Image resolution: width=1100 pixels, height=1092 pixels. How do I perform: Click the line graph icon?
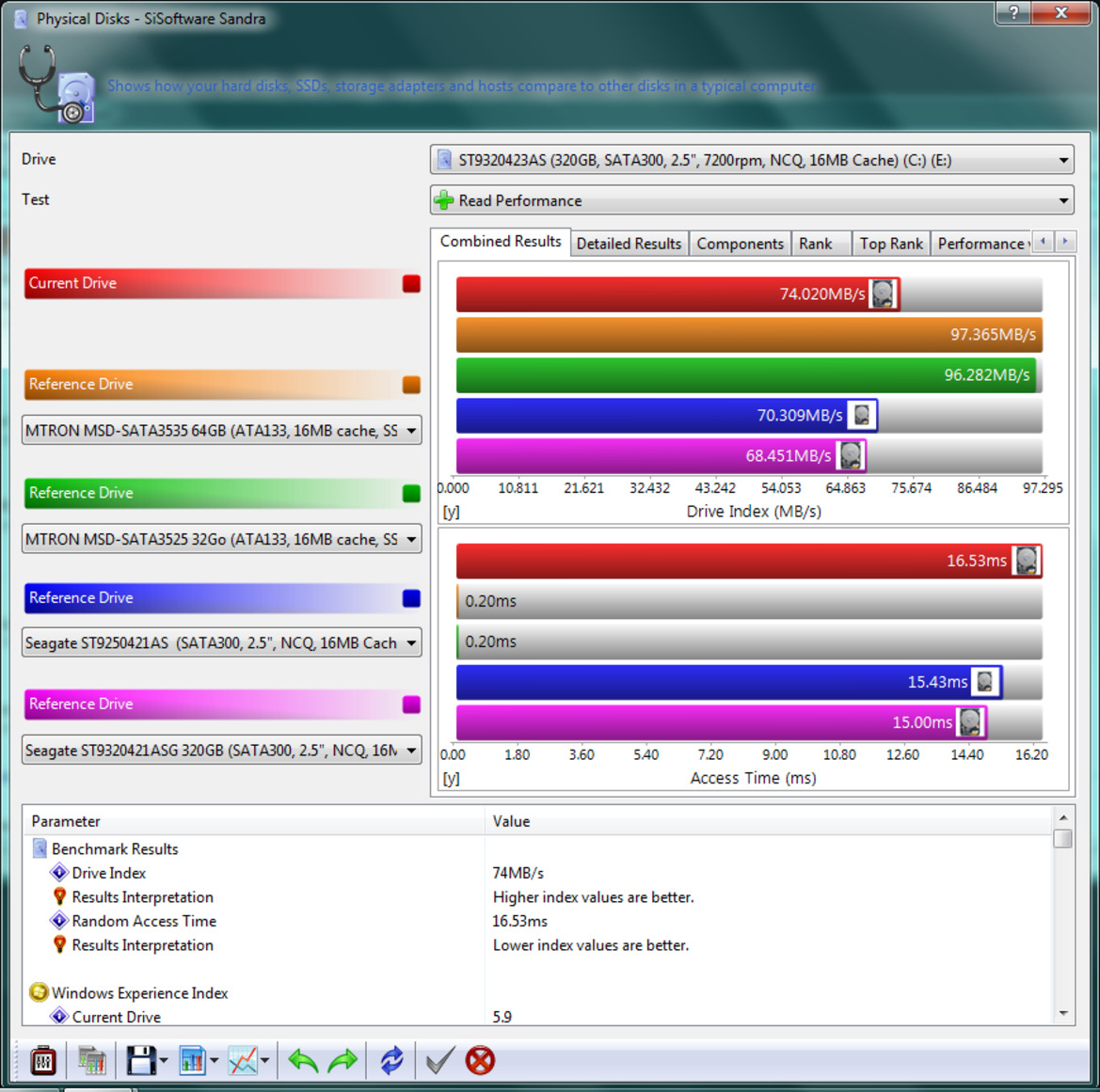243,1060
